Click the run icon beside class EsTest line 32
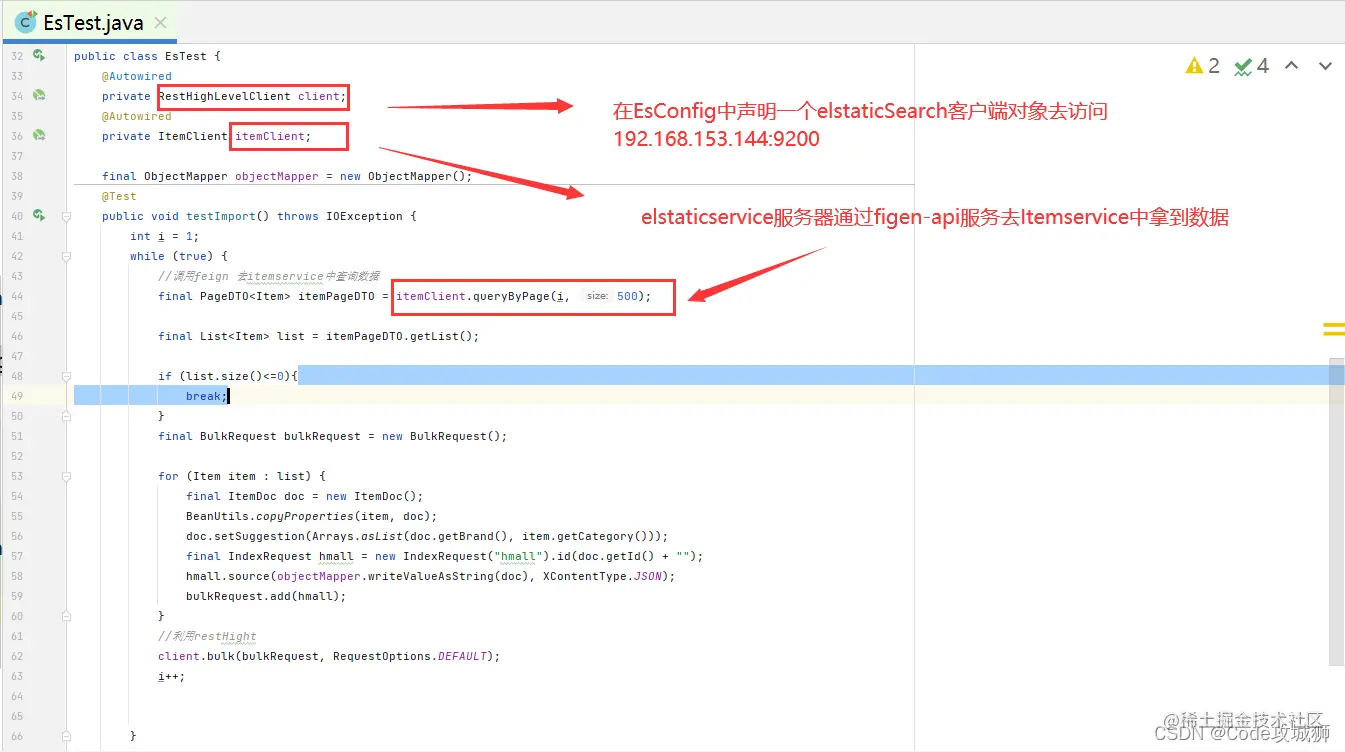Image resolution: width=1345 pixels, height=752 pixels. click(39, 56)
